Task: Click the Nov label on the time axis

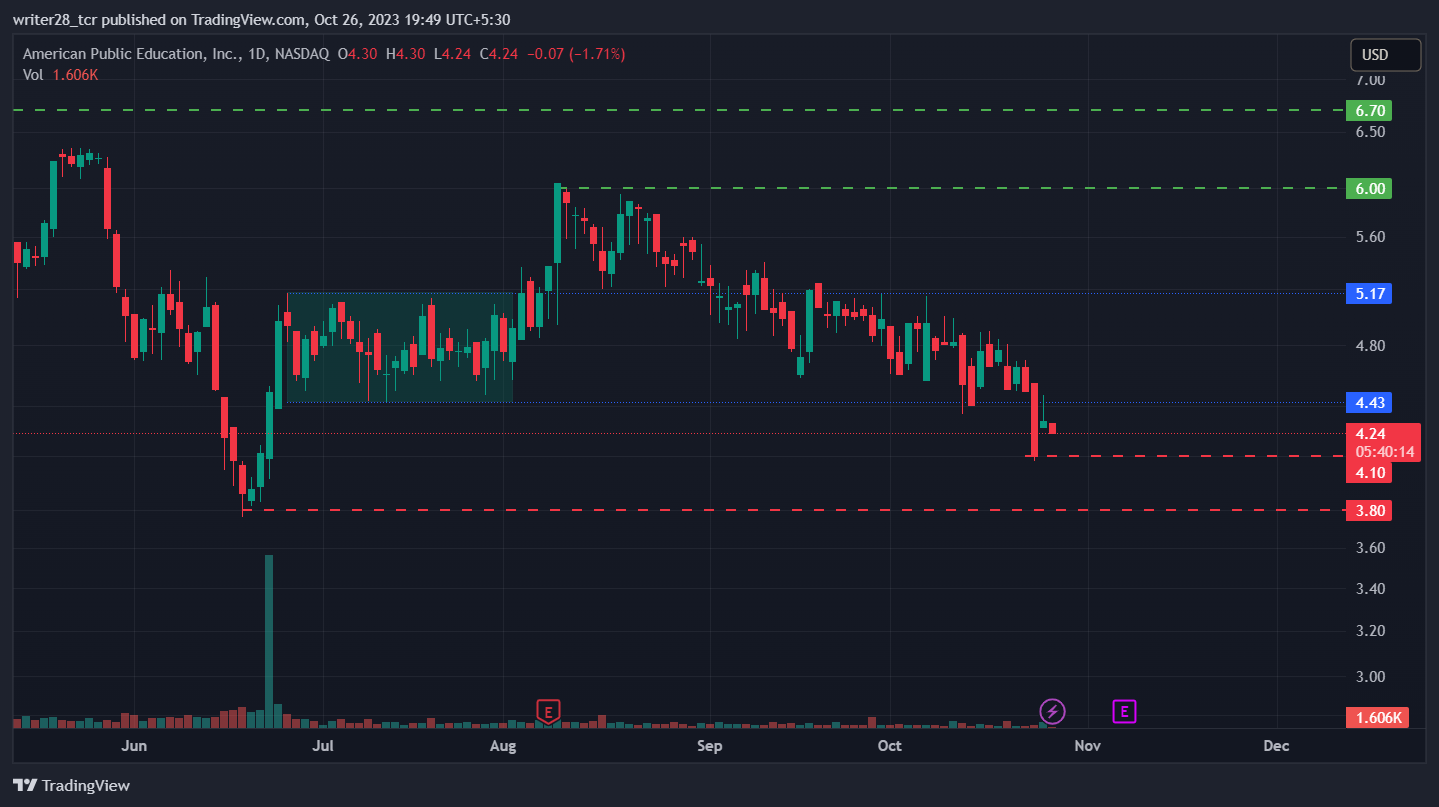Action: (1087, 746)
